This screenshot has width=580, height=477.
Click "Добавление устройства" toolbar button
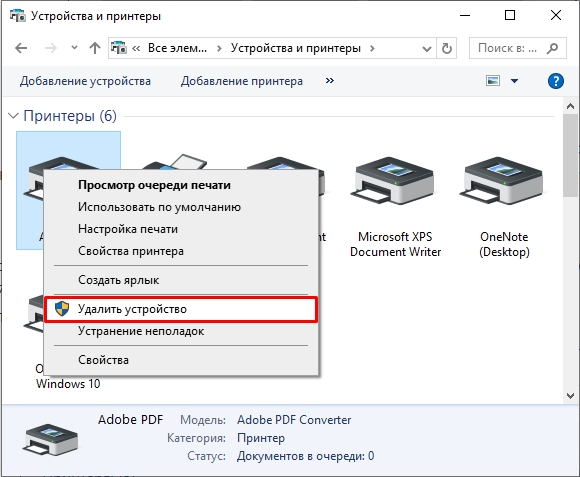pos(85,81)
